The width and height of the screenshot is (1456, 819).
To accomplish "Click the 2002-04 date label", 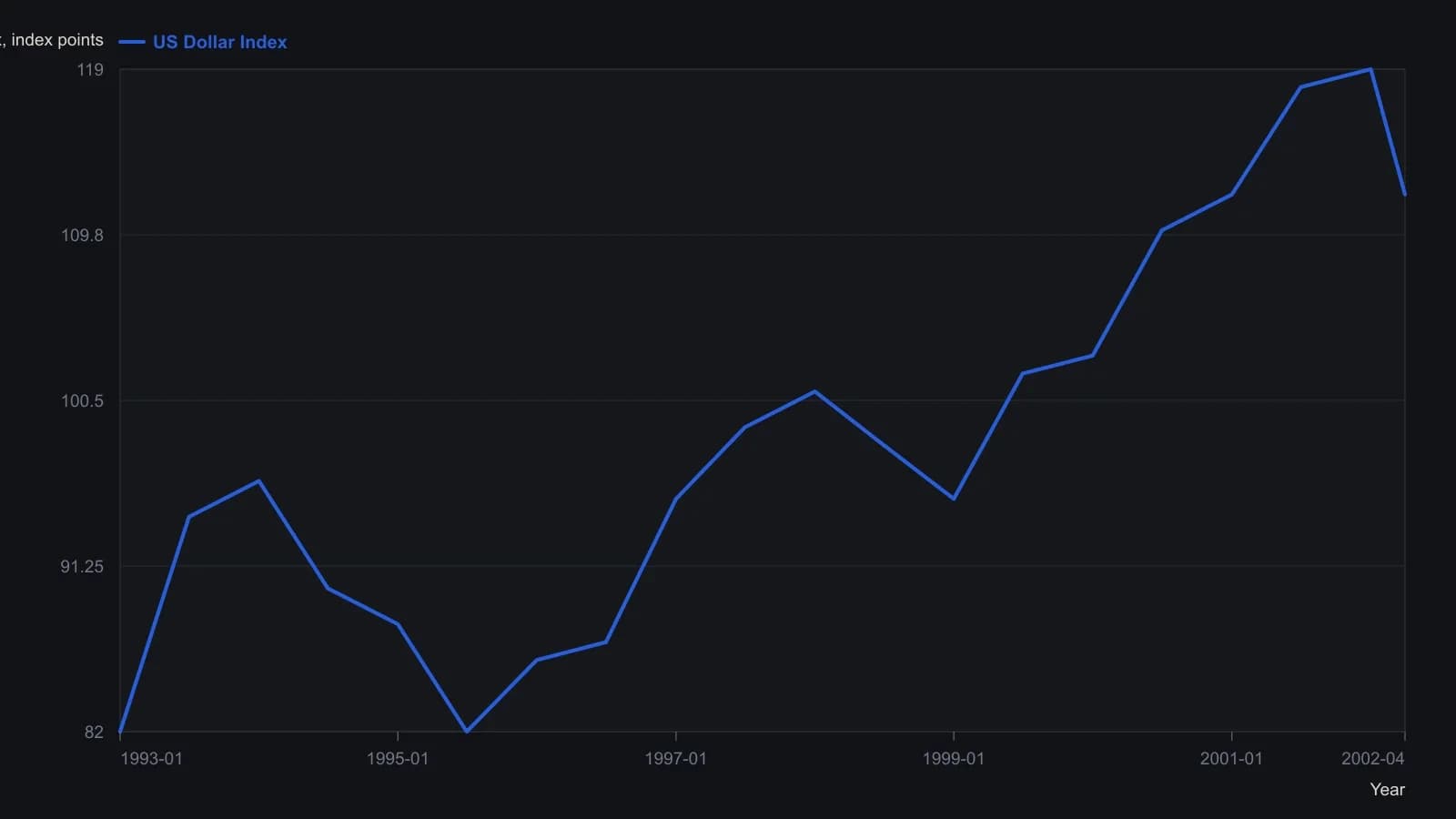I will (1373, 759).
